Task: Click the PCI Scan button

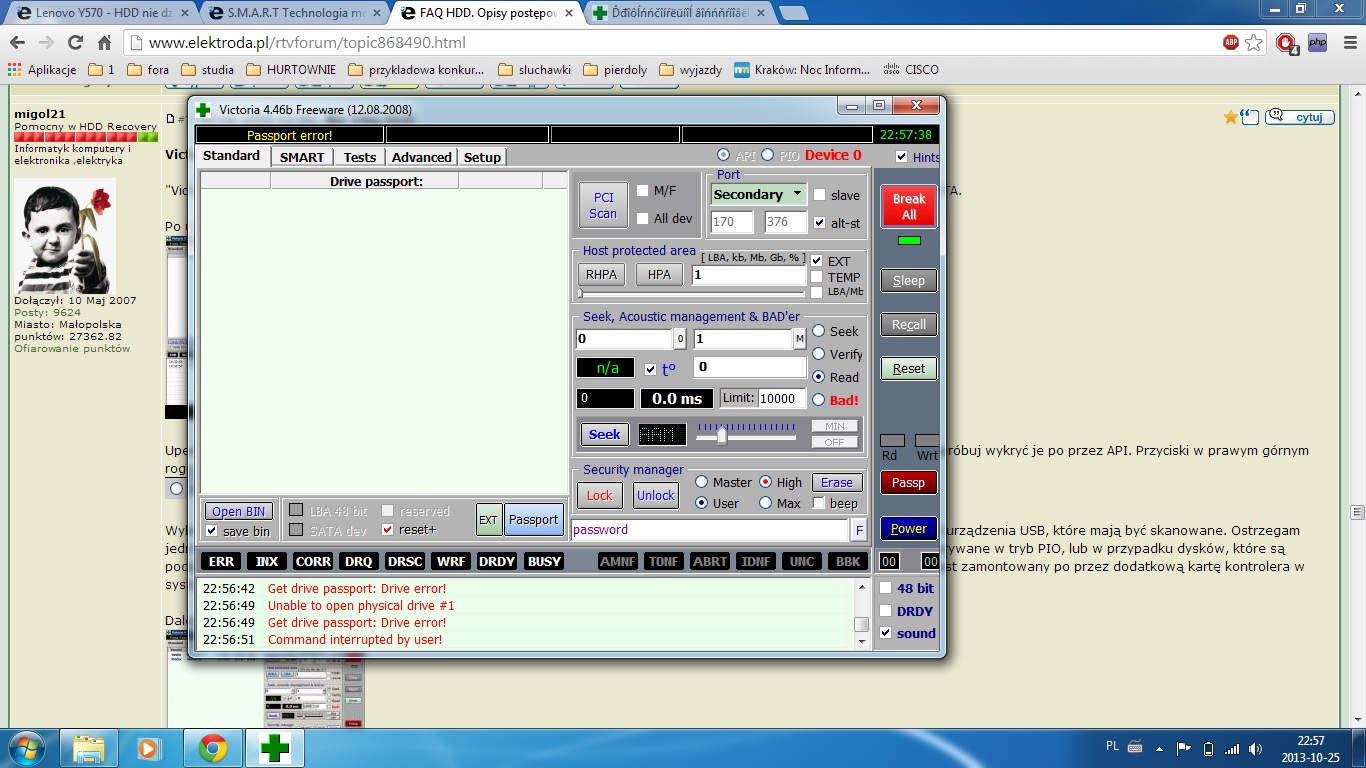Action: tap(603, 205)
